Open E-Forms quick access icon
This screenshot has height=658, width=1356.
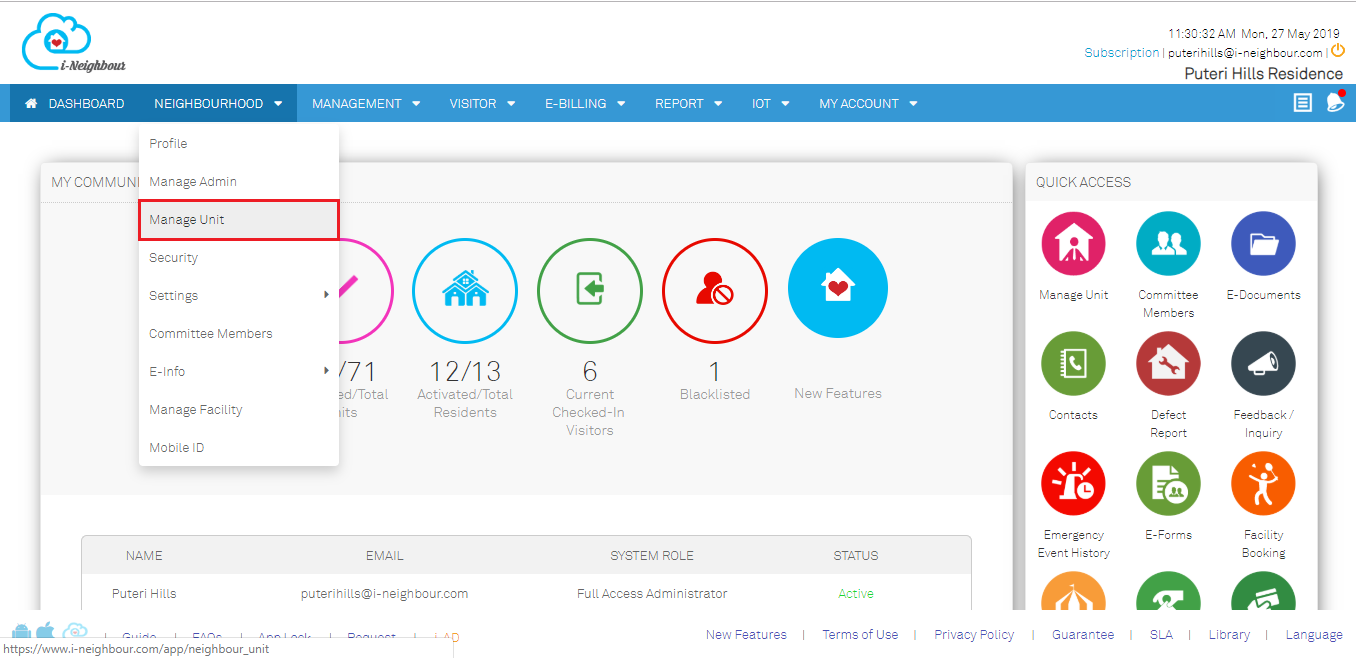tap(1168, 484)
